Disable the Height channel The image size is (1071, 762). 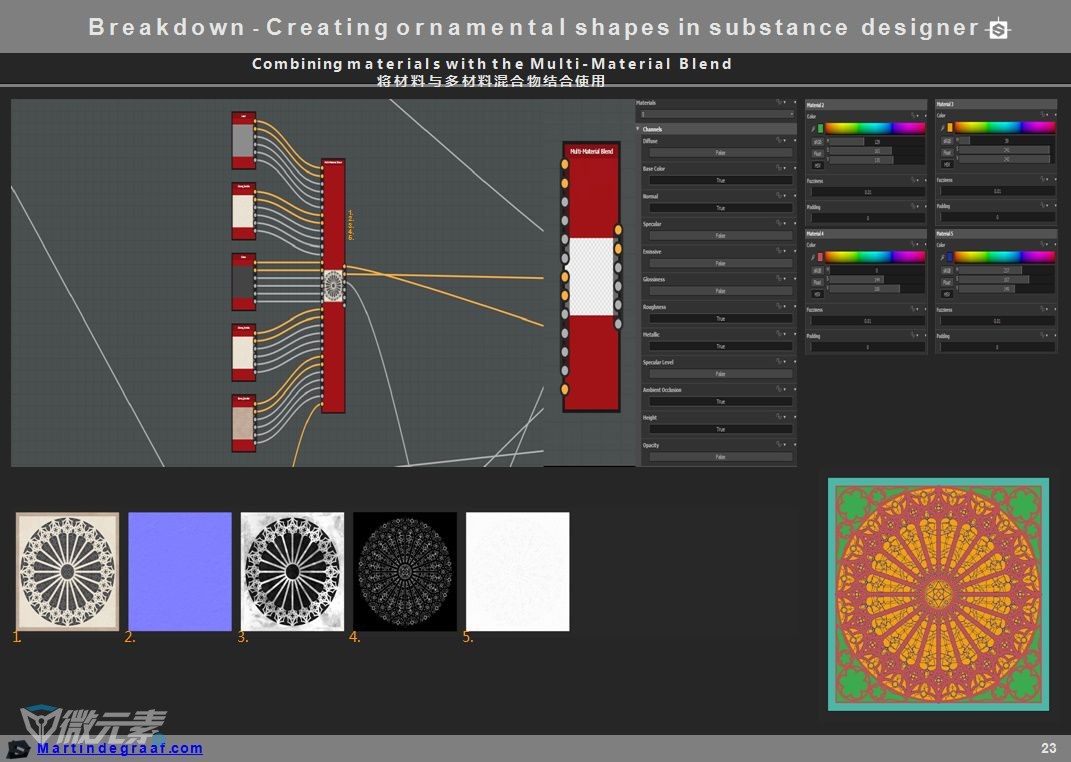721,429
